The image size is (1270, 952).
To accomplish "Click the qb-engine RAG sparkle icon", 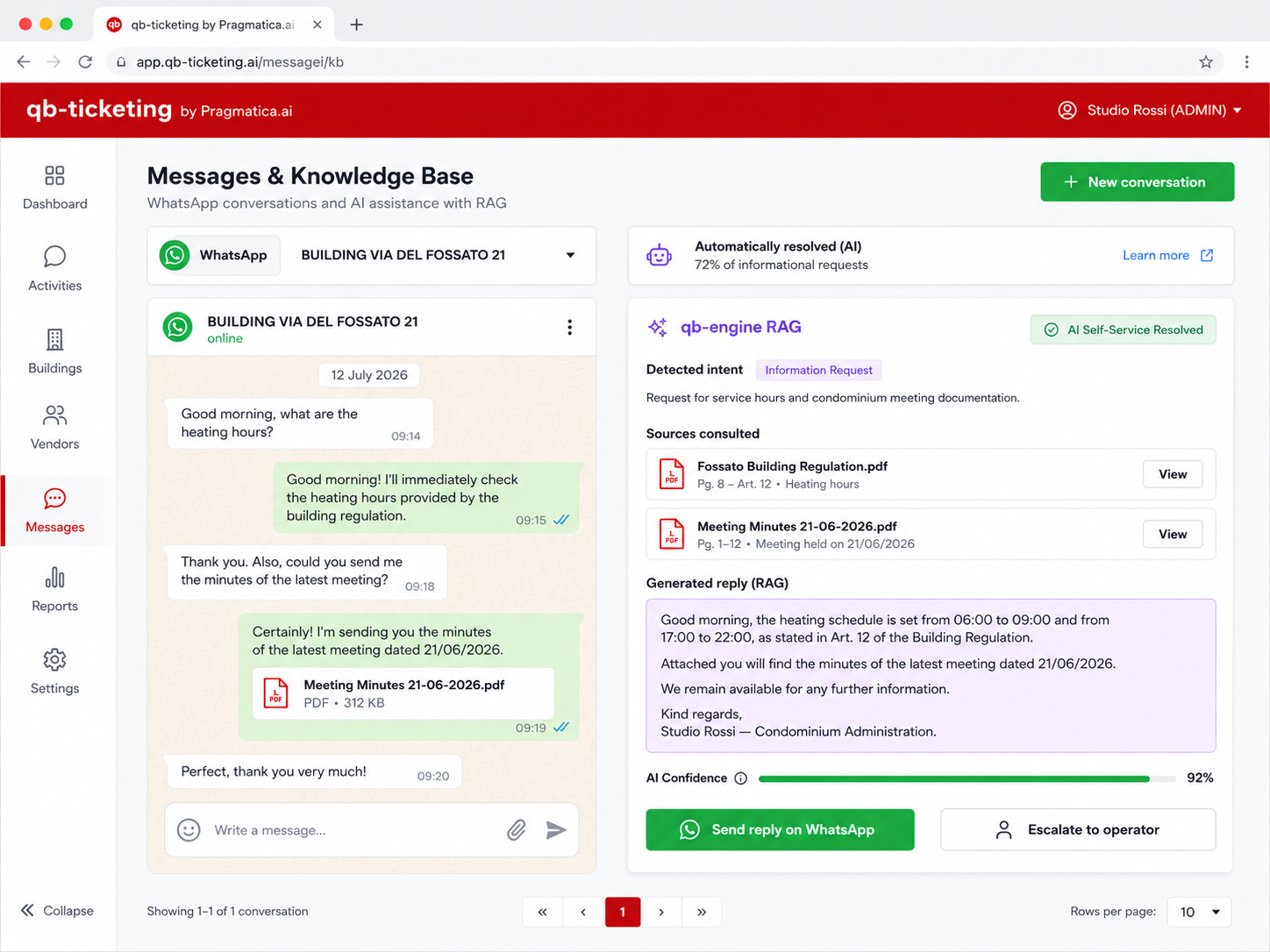I will coord(657,327).
